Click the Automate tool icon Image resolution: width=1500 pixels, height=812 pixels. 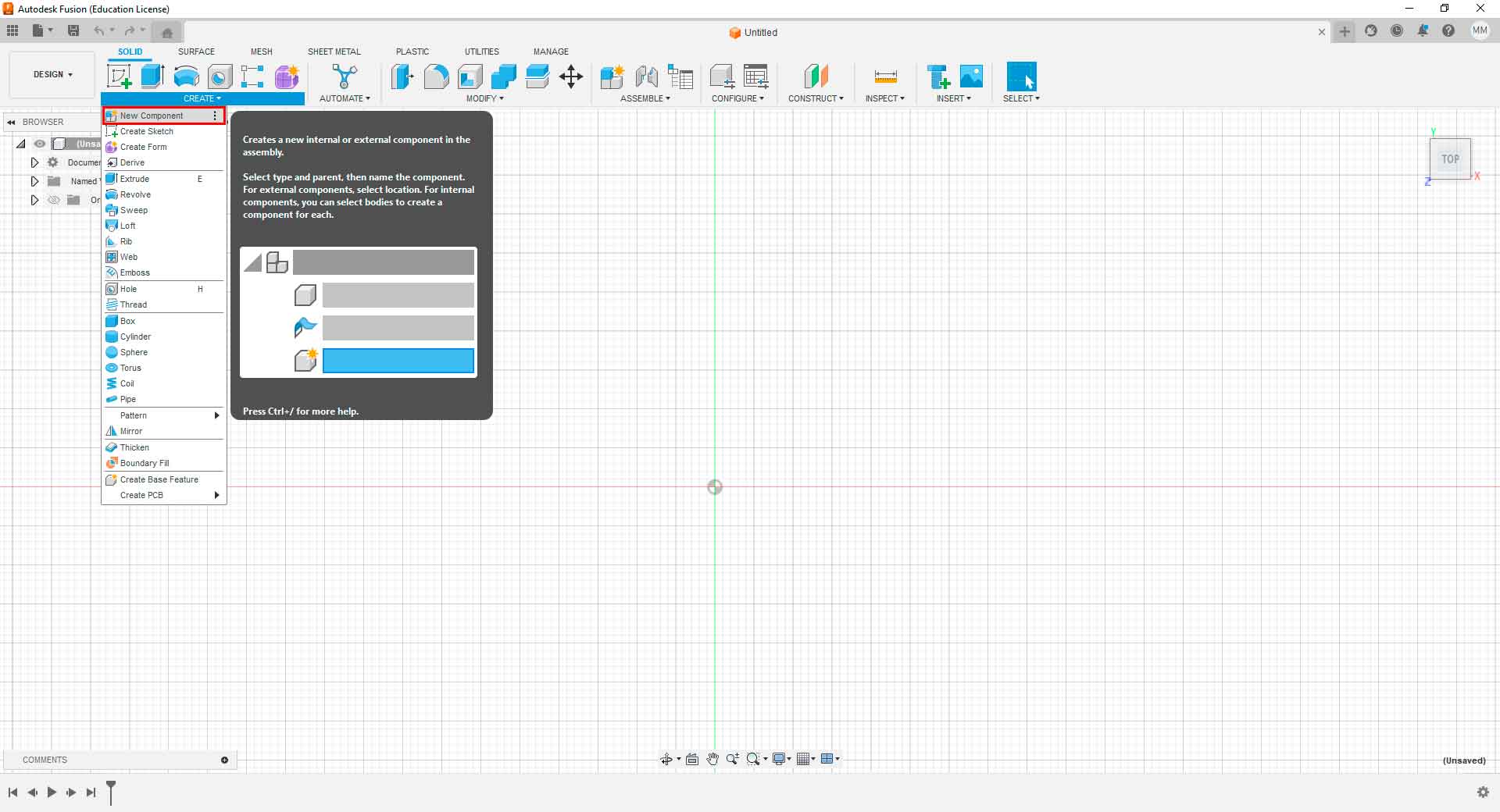tap(345, 77)
